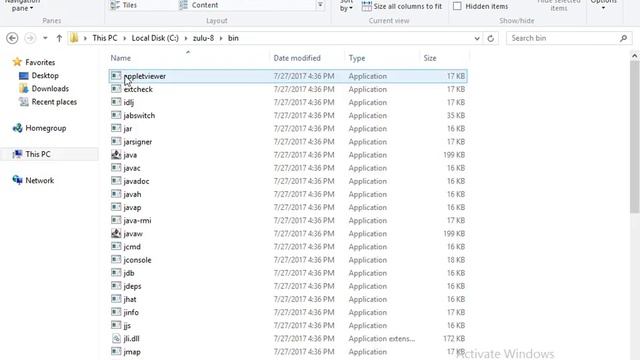Click the jar application icon
The width and height of the screenshot is (640, 360).
(x=116, y=128)
